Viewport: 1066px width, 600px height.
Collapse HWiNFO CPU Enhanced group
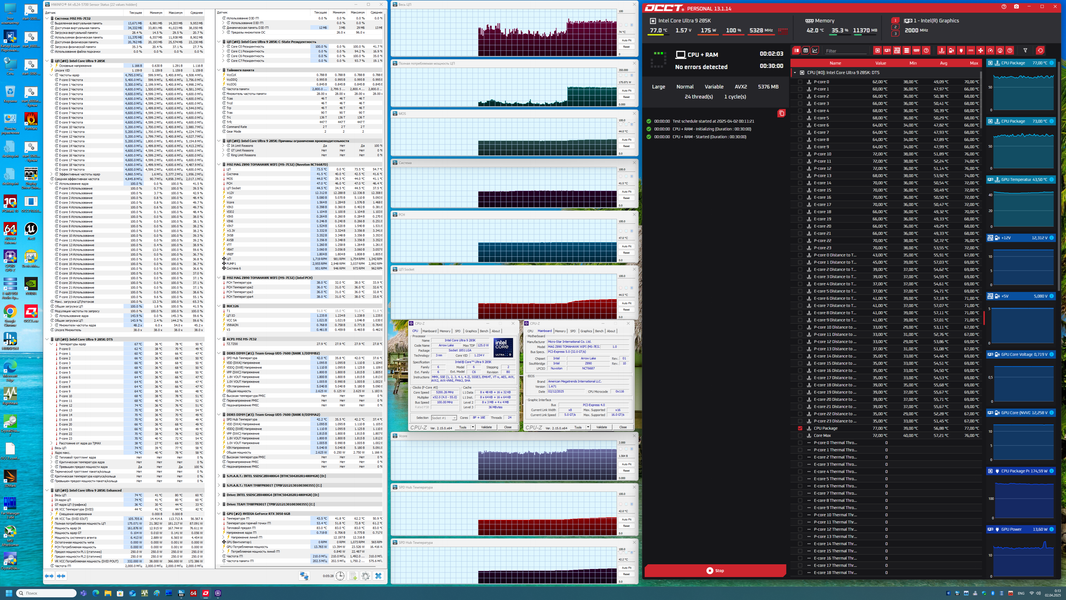coord(47,490)
